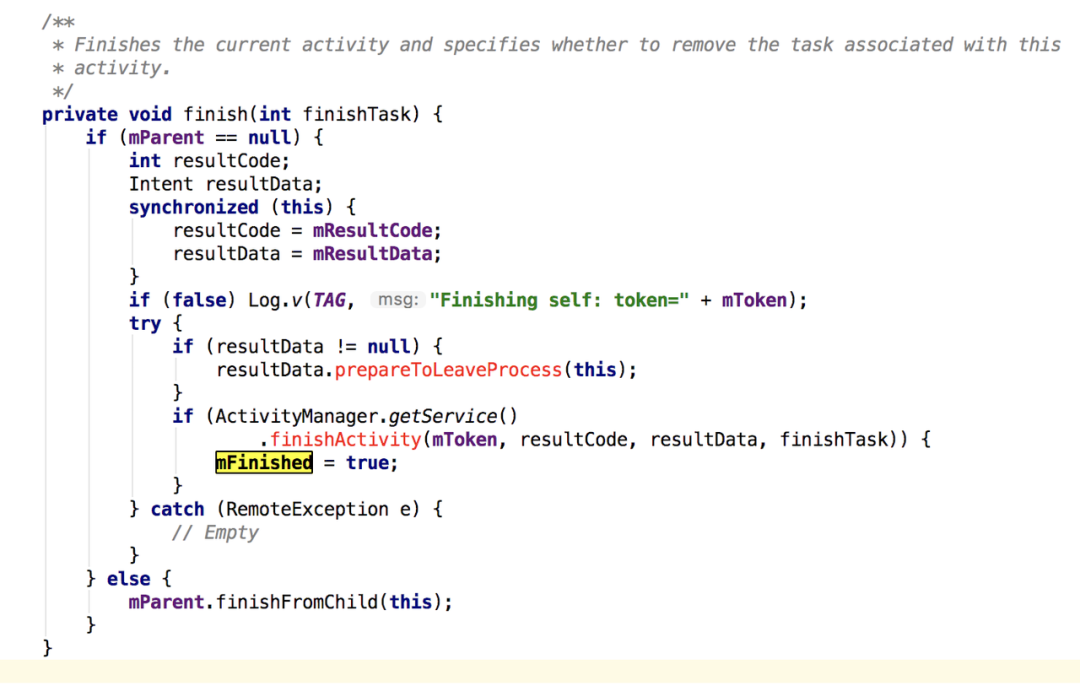1080x686 pixels.
Task: Click the try keyword
Action: pyautogui.click(x=145, y=324)
